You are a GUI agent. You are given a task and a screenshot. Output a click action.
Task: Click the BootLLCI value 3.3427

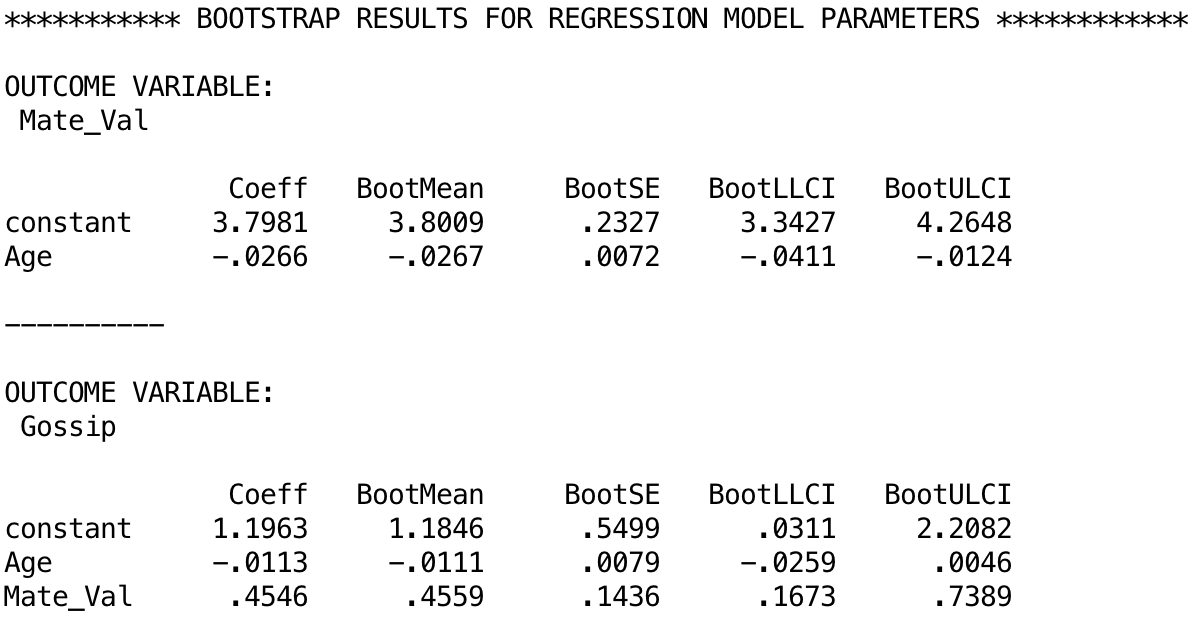[x=786, y=223]
